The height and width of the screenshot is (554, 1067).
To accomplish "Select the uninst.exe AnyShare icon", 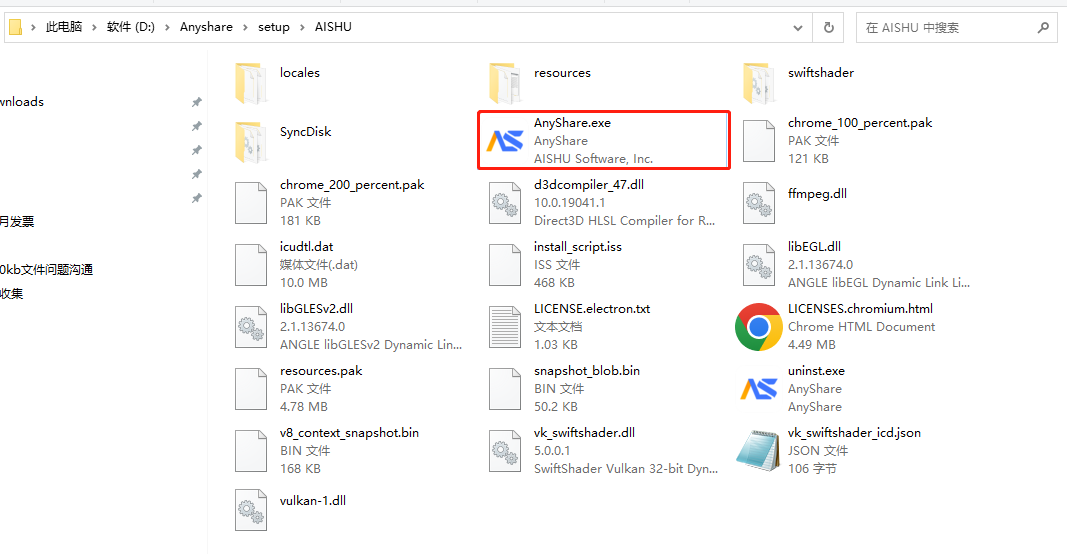I will (759, 389).
